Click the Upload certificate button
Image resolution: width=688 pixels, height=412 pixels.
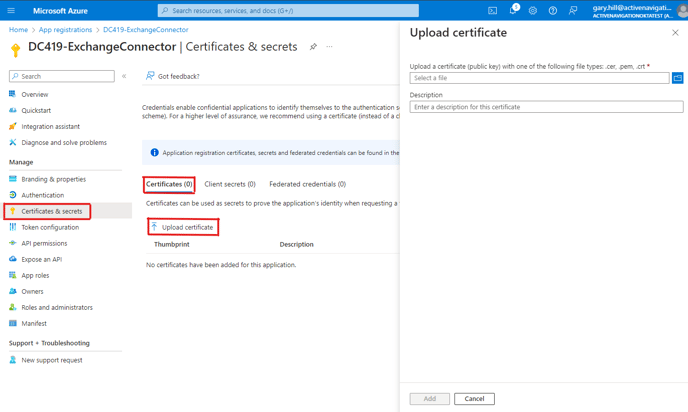[x=183, y=227]
